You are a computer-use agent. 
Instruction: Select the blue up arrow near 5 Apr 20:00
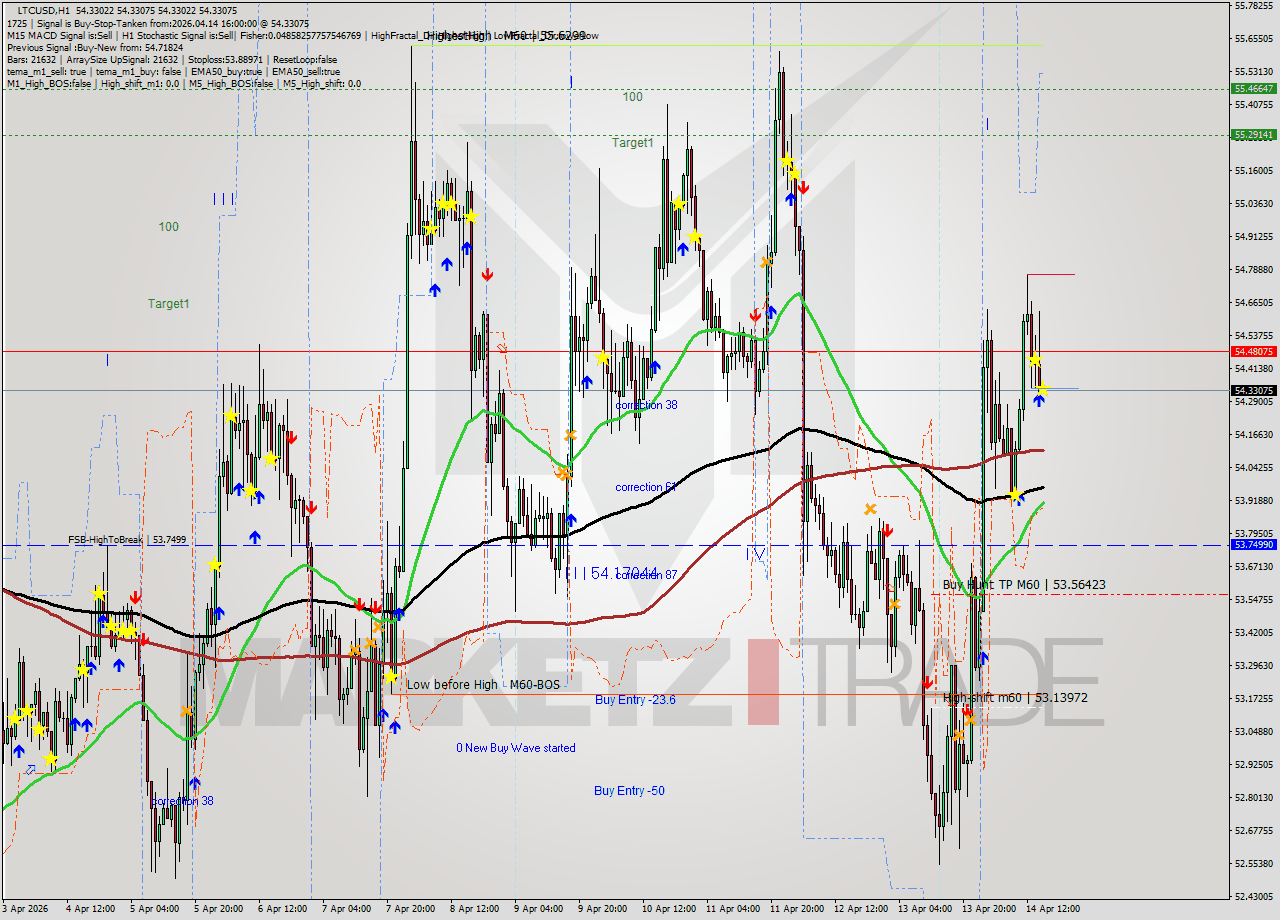[x=219, y=613]
